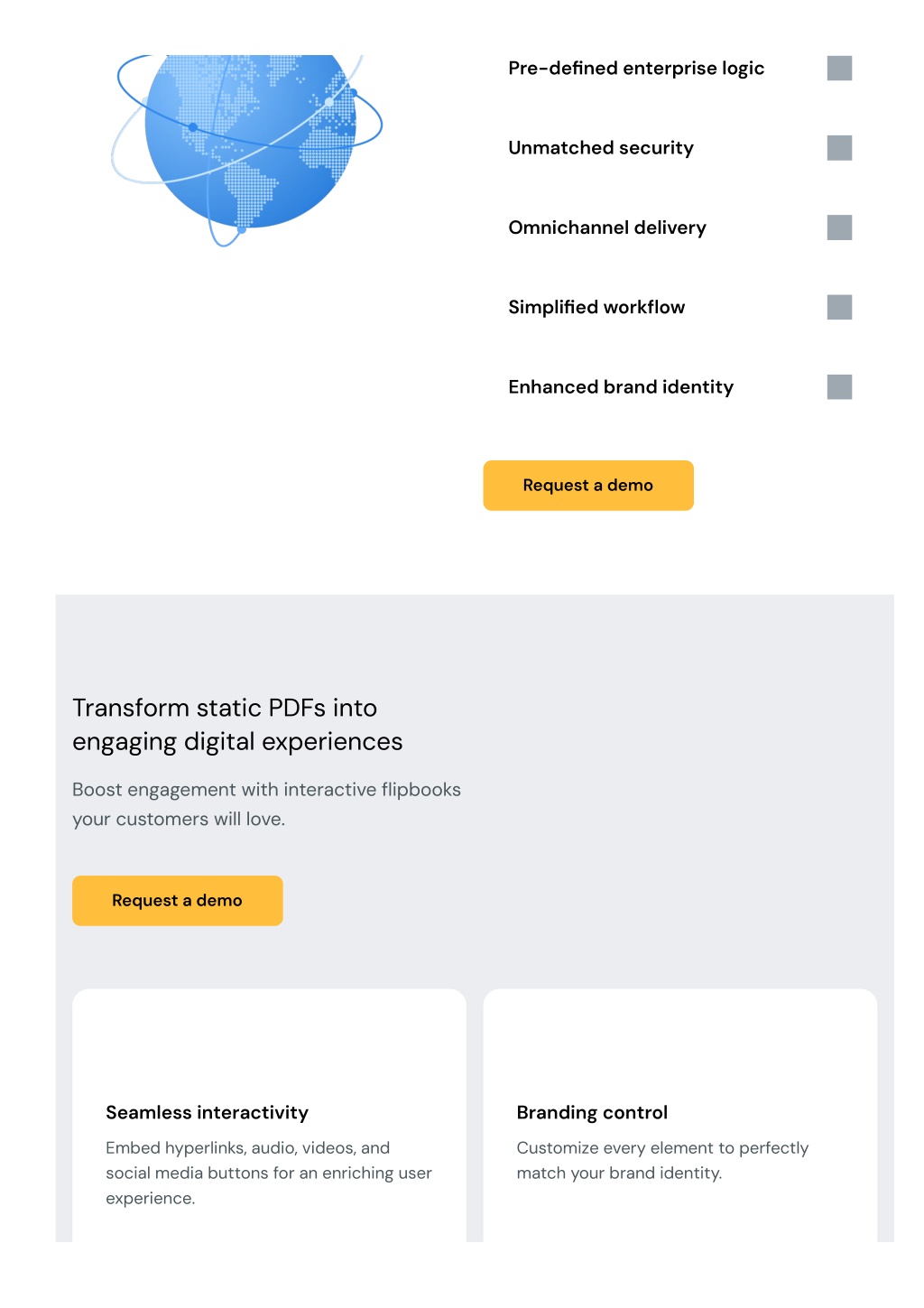Click the Embed hyperlinks, audio, videos description

tap(269, 1173)
